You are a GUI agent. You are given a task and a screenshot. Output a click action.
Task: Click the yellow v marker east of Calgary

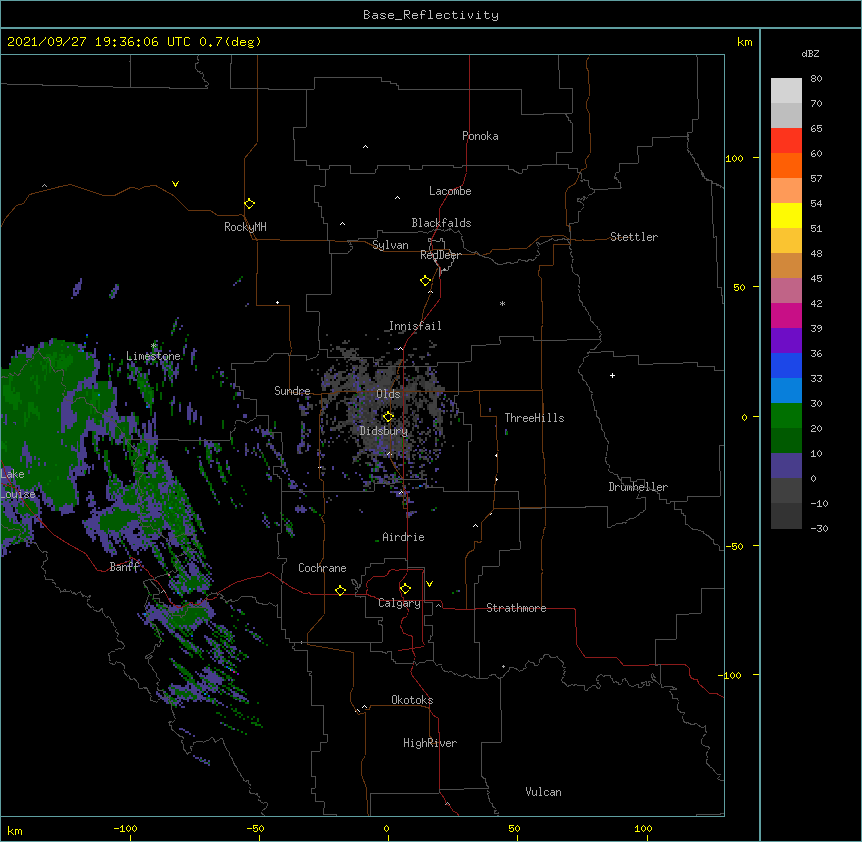[429, 584]
